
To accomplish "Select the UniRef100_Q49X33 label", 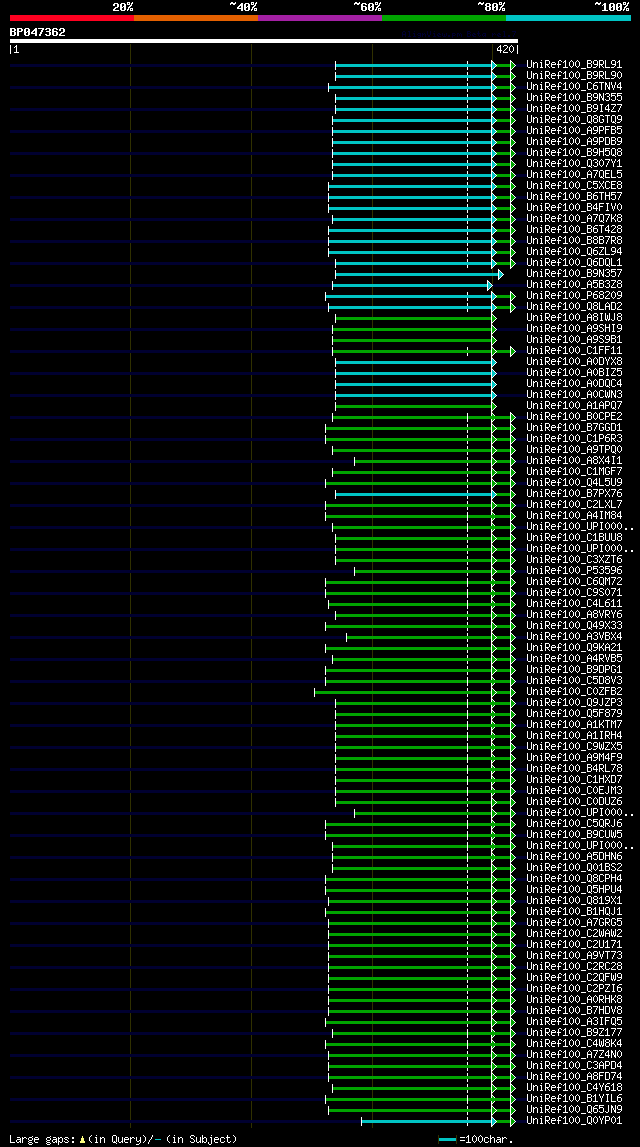I will pyautogui.click(x=574, y=625).
